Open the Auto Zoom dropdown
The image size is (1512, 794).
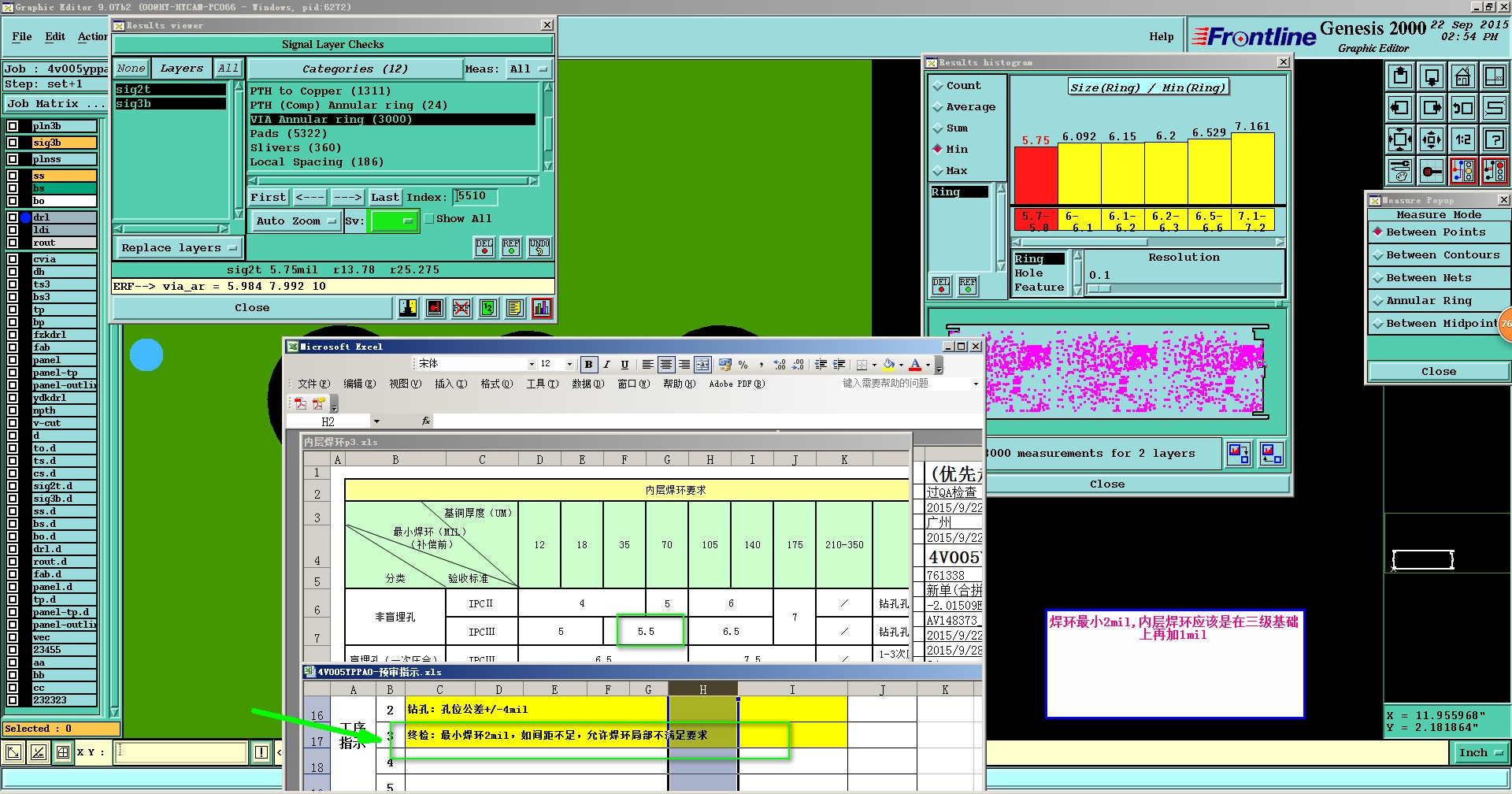pyautogui.click(x=295, y=221)
